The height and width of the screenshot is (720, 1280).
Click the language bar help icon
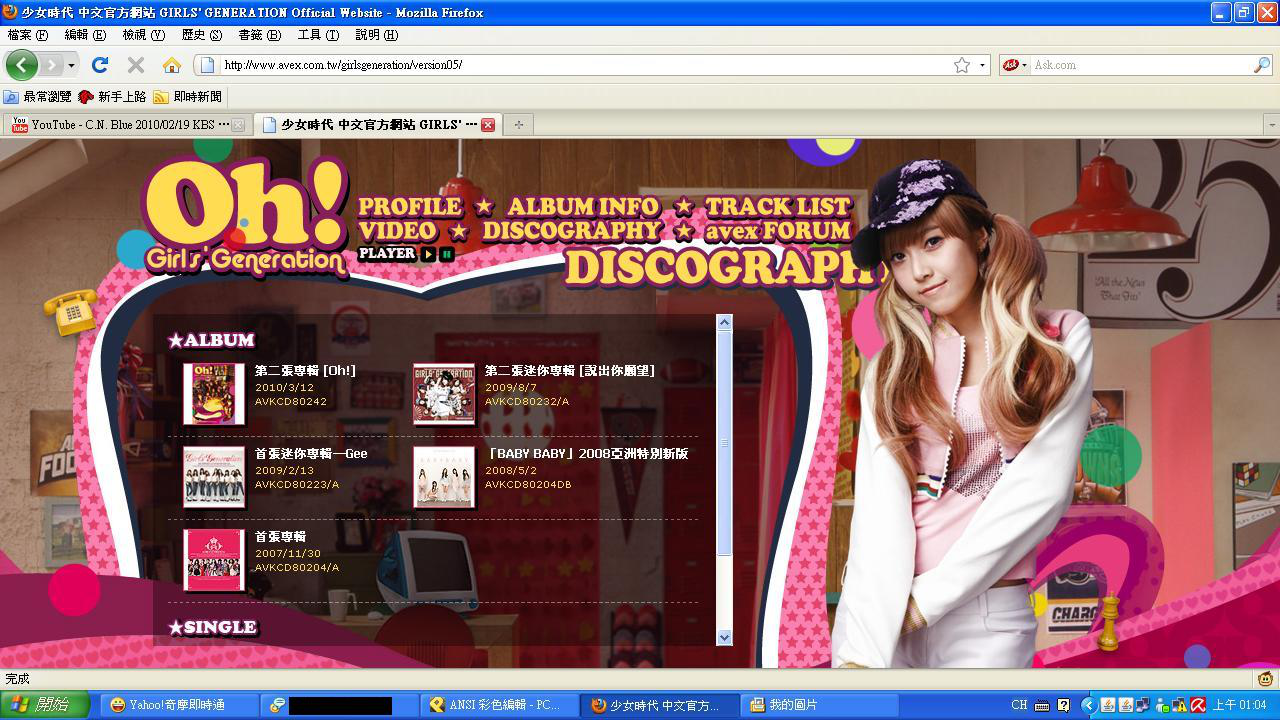(1063, 705)
